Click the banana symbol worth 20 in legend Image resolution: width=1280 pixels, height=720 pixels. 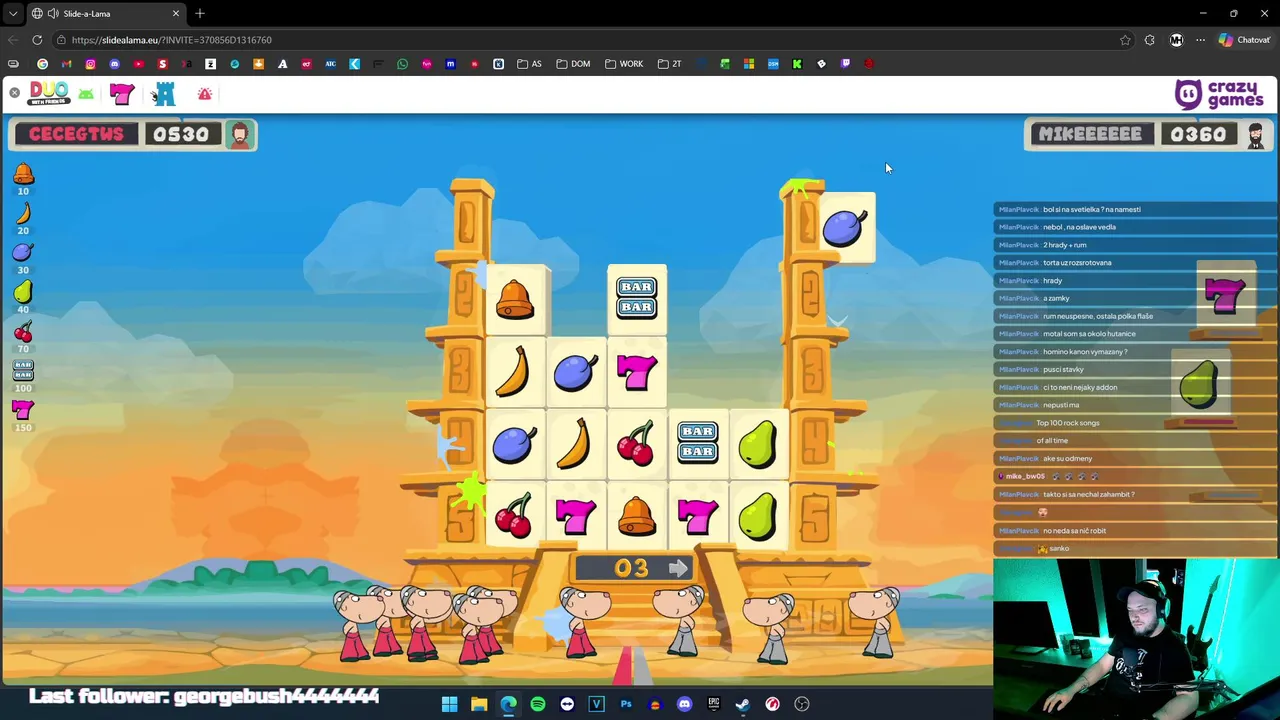(23, 213)
